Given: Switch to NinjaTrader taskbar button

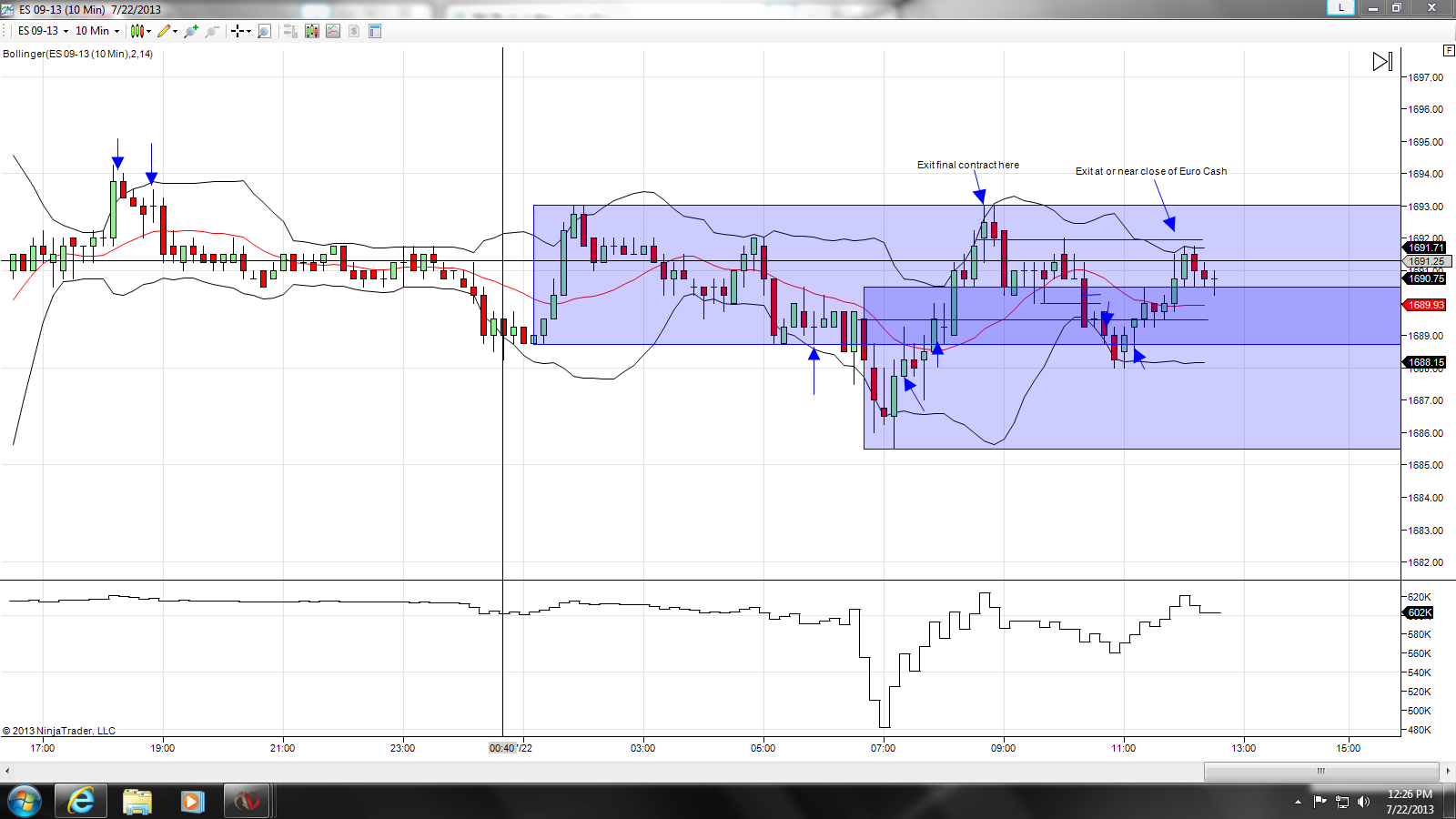Looking at the screenshot, I should [x=247, y=802].
